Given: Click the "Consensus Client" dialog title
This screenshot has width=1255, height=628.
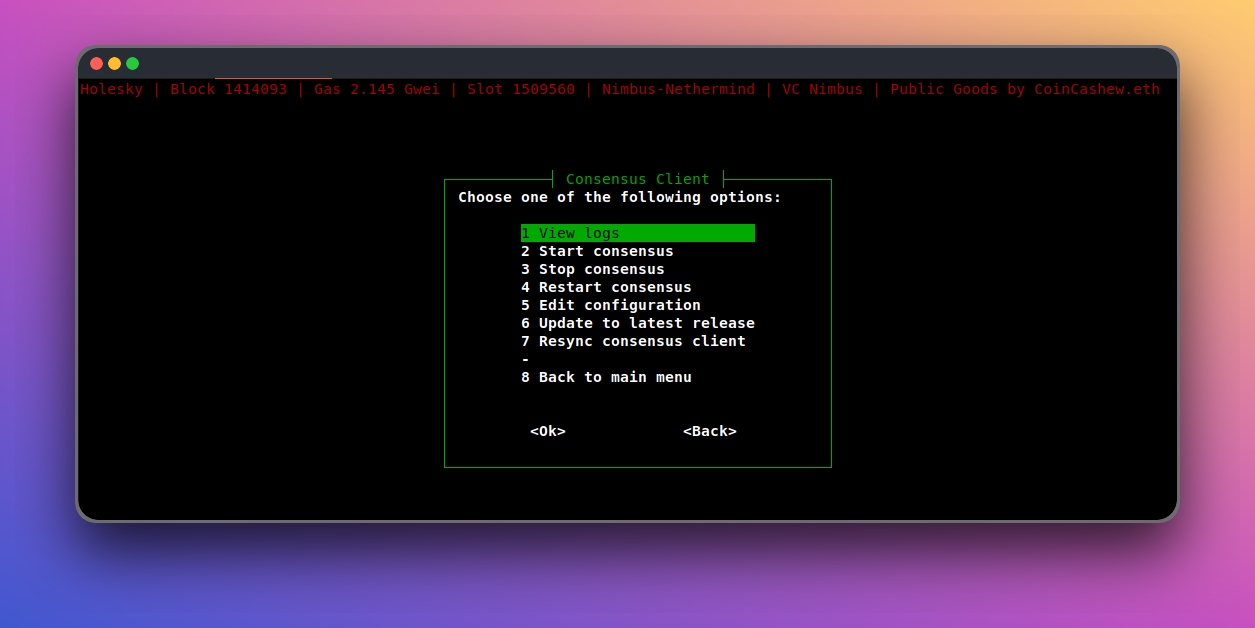Looking at the screenshot, I should point(638,179).
